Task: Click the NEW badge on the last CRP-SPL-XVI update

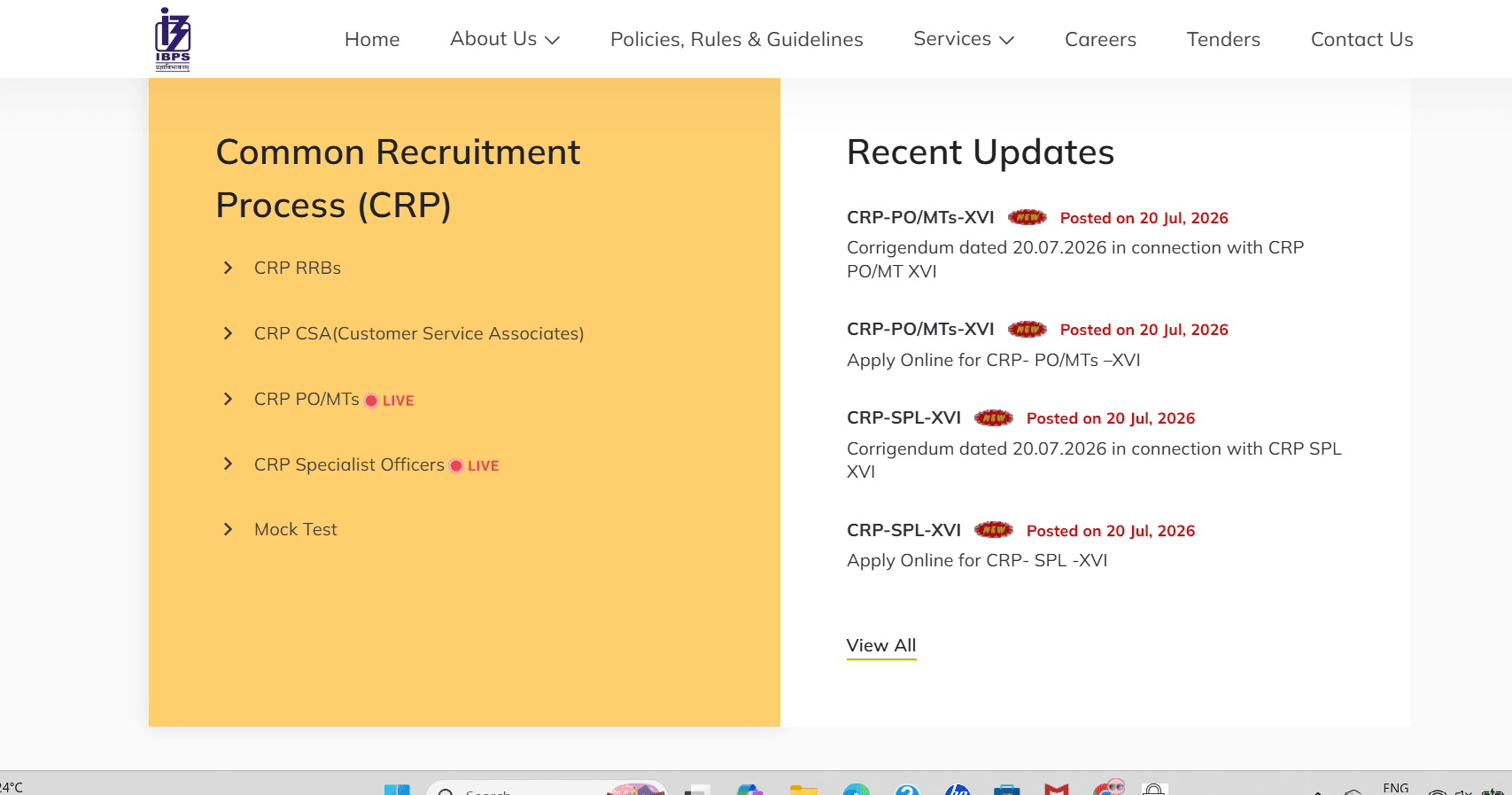Action: (x=994, y=530)
